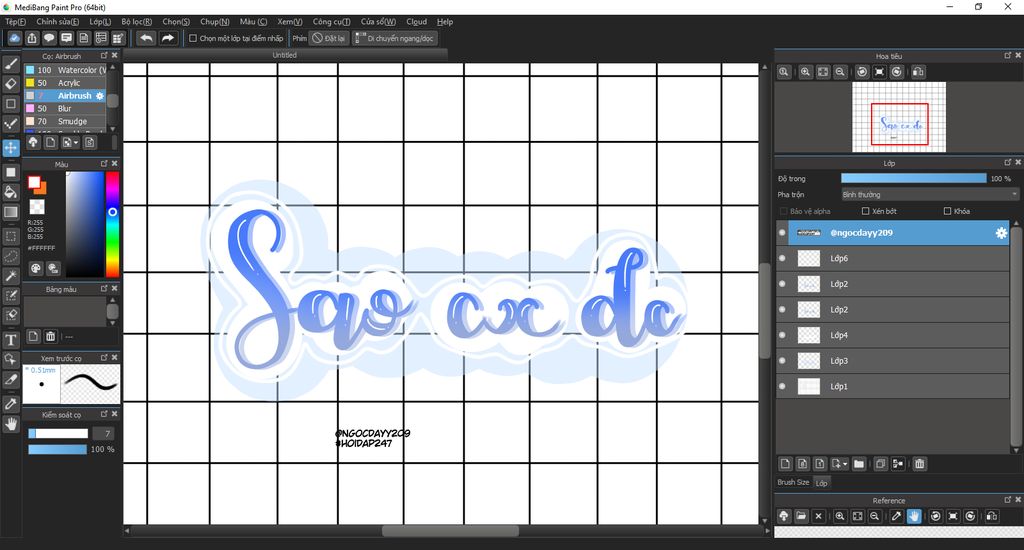Delete the selected layer with trash icon
Screen dimensions: 1024x550
(920, 464)
